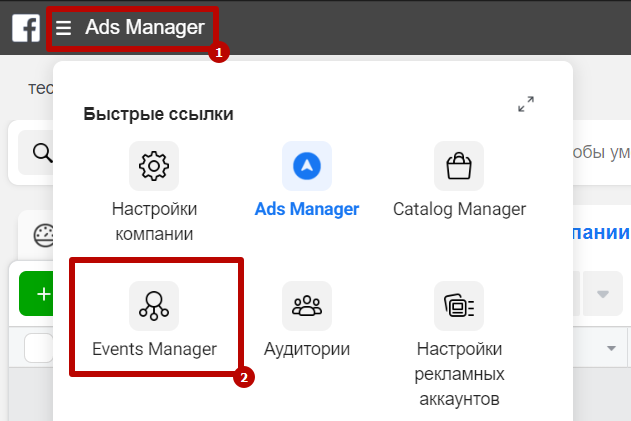The height and width of the screenshot is (421, 631).
Task: Open the hamburger menu beside Ads Manager
Action: coord(64,28)
